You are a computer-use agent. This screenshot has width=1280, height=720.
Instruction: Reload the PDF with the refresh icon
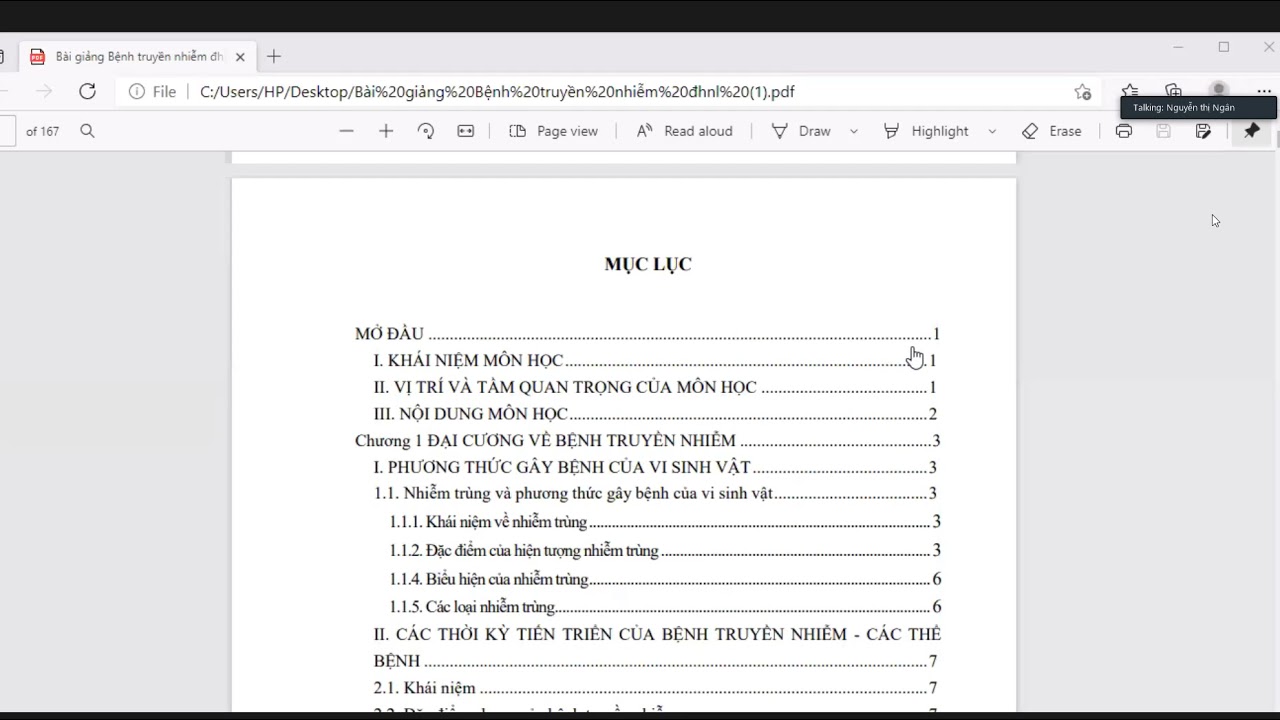click(x=87, y=91)
